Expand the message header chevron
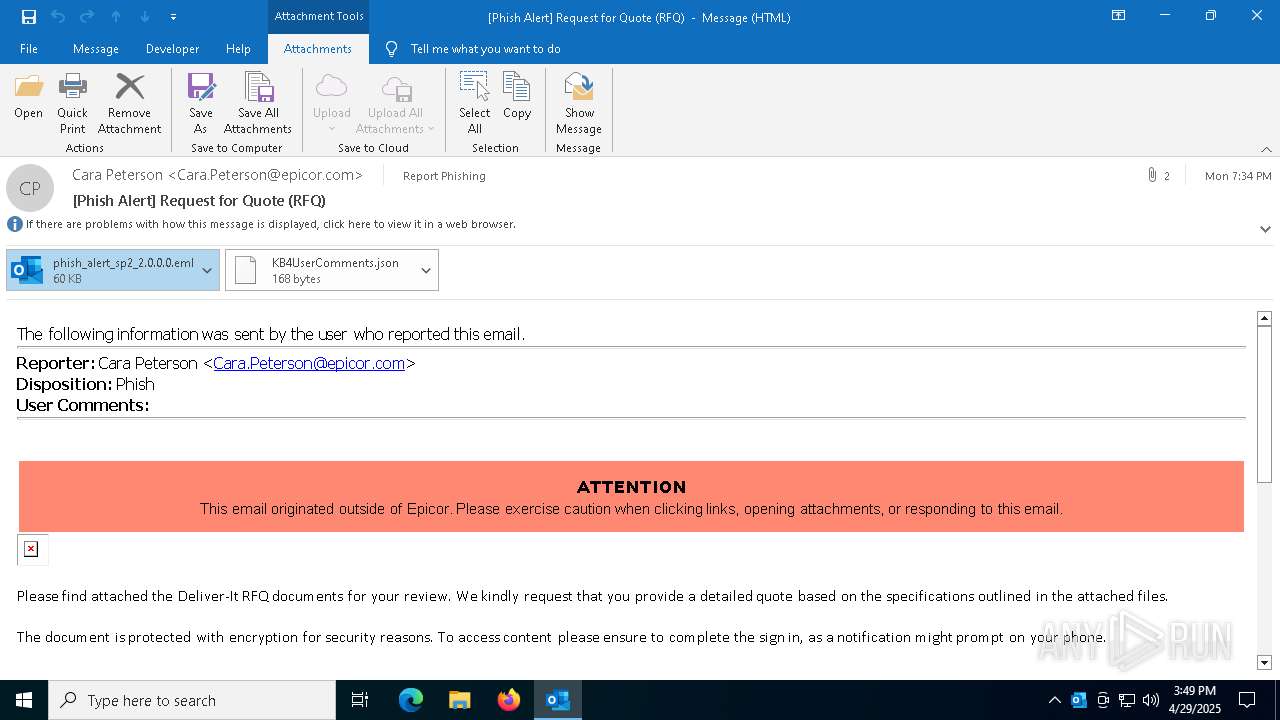This screenshot has height=720, width=1280. [1265, 229]
